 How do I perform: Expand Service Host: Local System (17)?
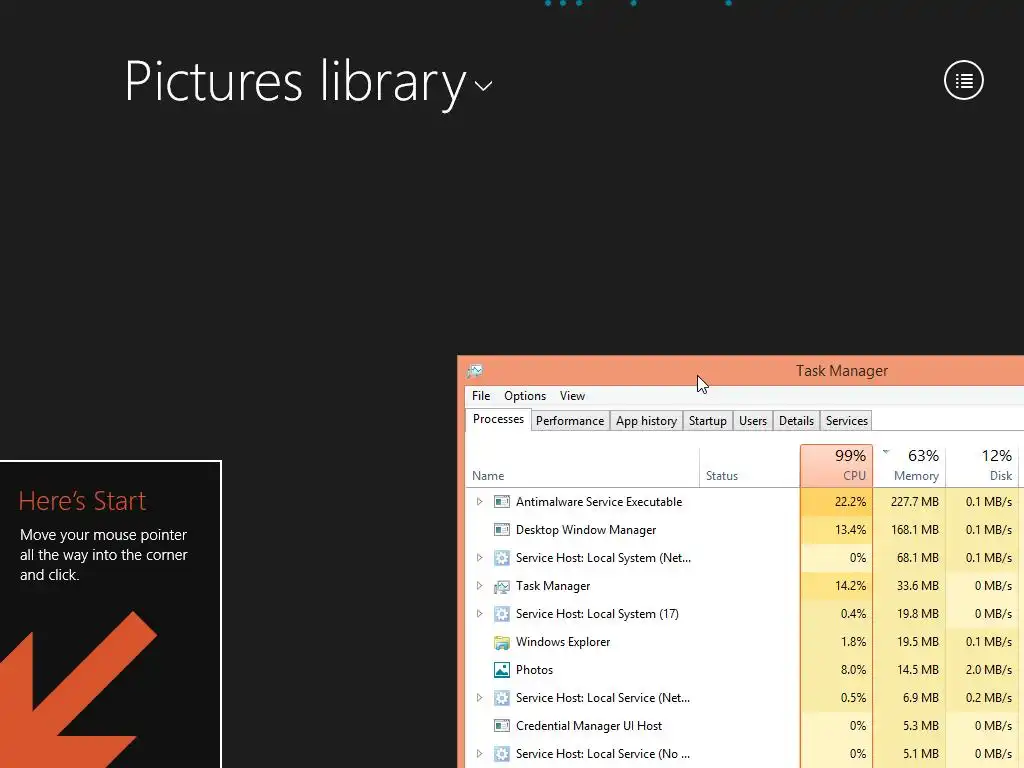[x=479, y=614]
